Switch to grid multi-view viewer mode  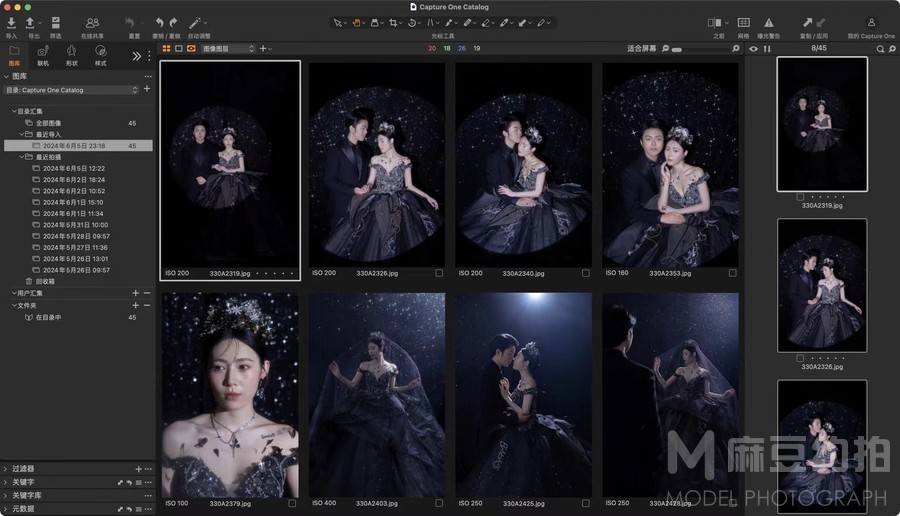(166, 49)
